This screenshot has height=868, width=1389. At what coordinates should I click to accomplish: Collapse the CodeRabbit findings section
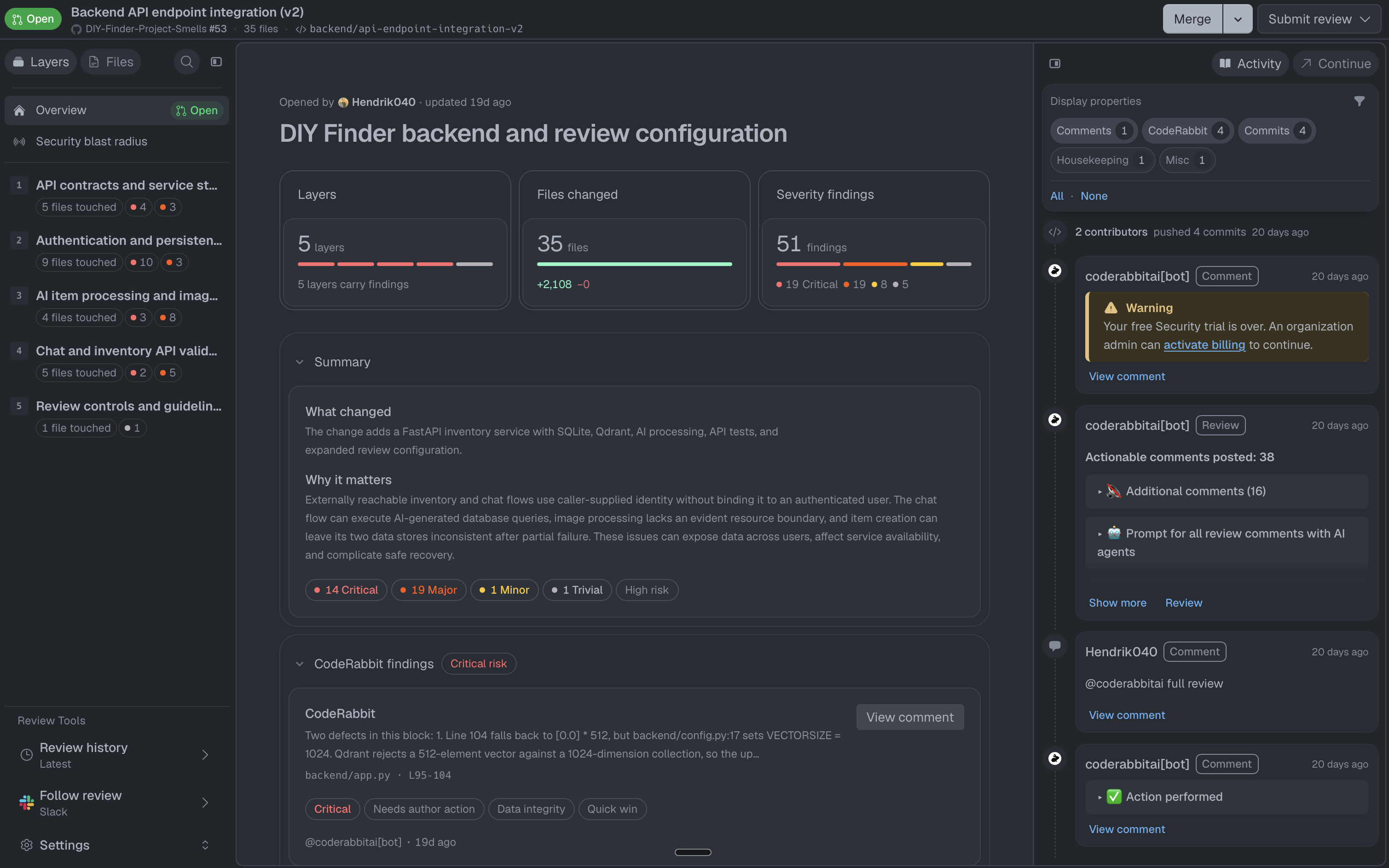[x=300, y=664]
